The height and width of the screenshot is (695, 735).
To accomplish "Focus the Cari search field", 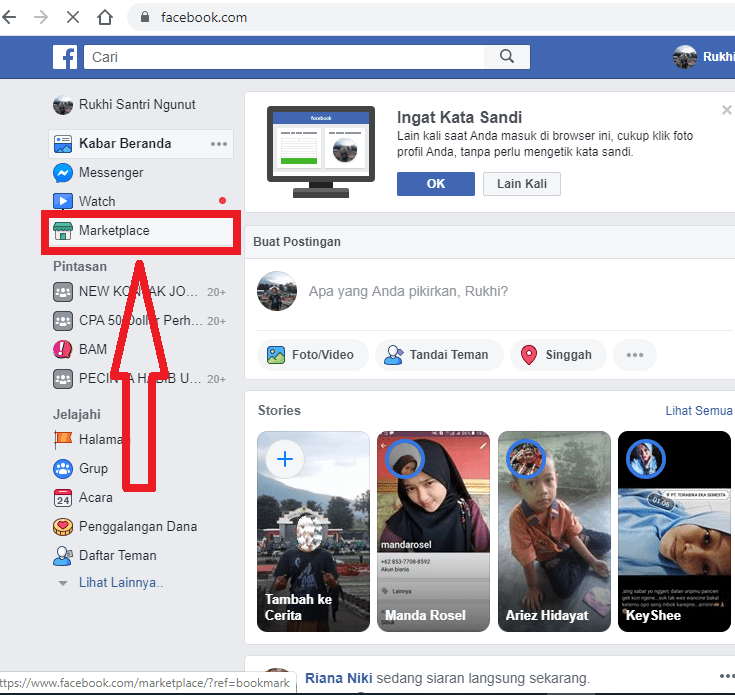I will coord(284,57).
